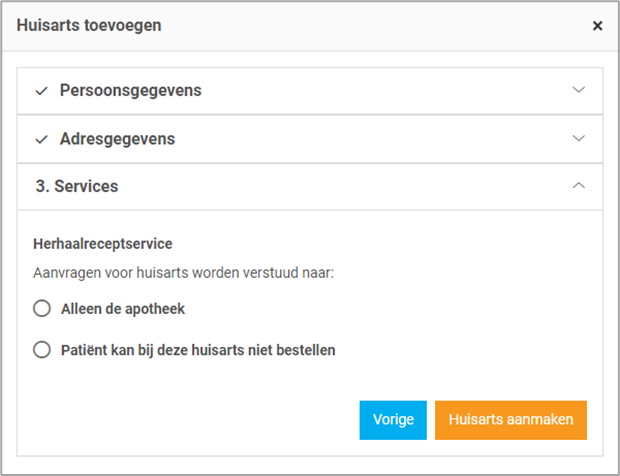
Task: Click text Aanvragen voor huisarts worden verstuurd naar
Action: click(183, 272)
